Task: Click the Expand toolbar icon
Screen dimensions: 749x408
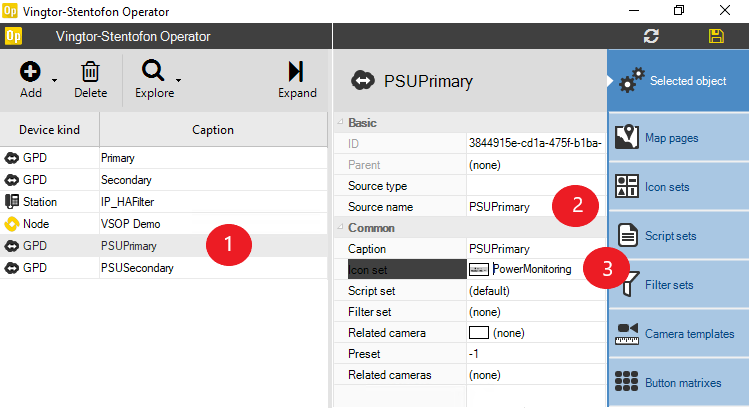Action: [x=296, y=71]
